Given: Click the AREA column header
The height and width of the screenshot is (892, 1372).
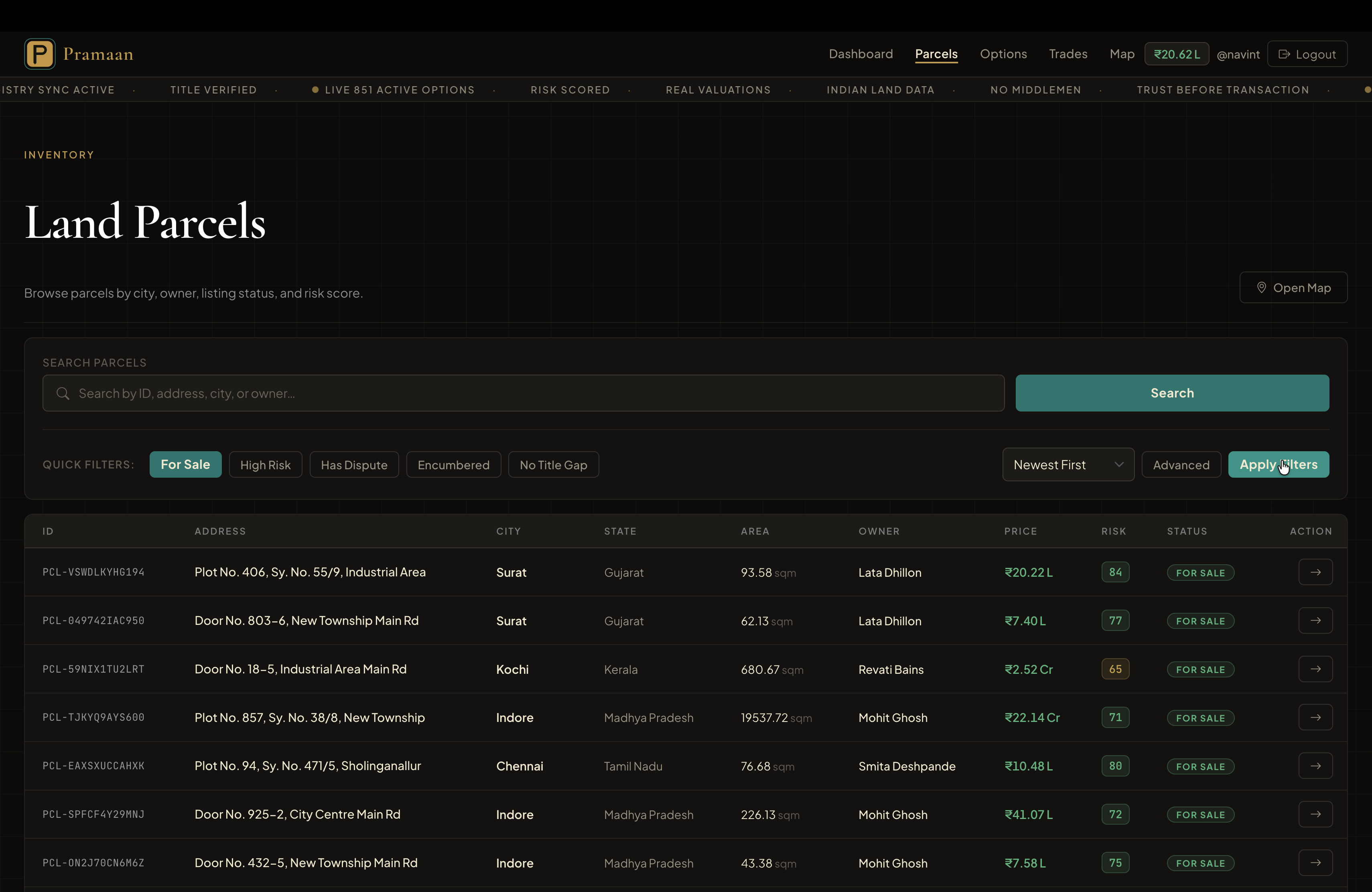Looking at the screenshot, I should [755, 531].
